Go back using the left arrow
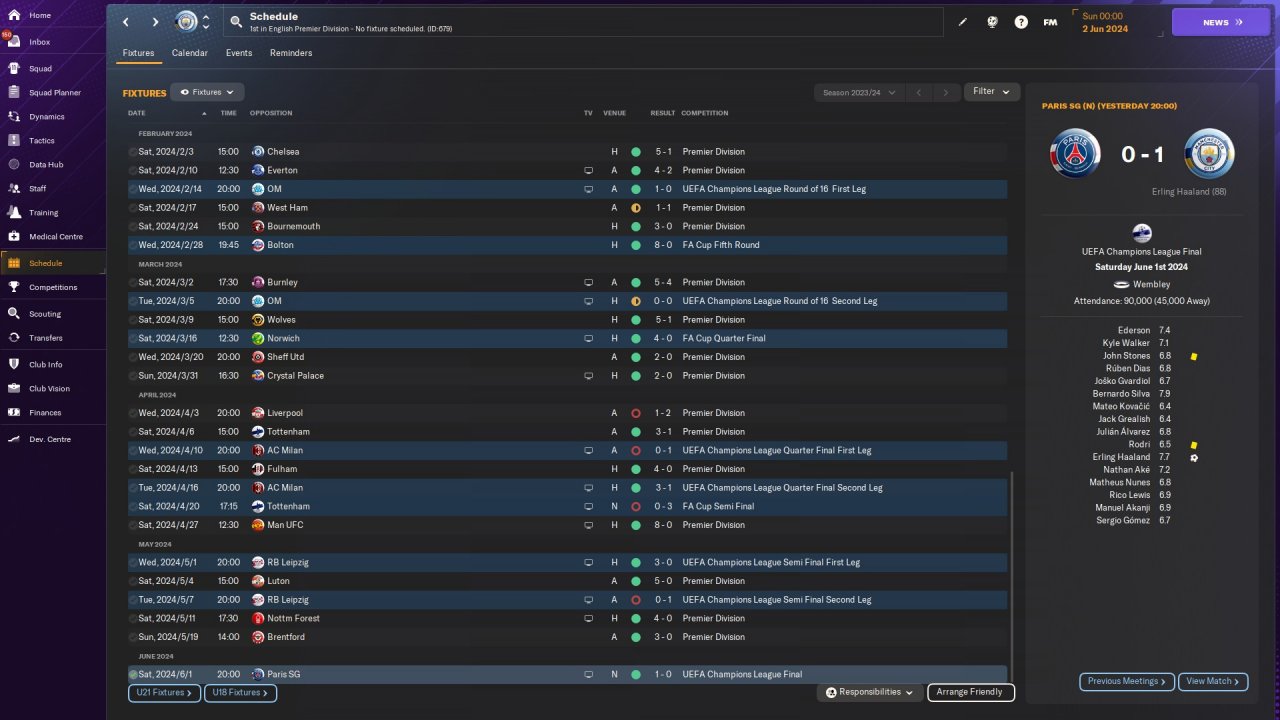This screenshot has height=720, width=1280. 126,22
